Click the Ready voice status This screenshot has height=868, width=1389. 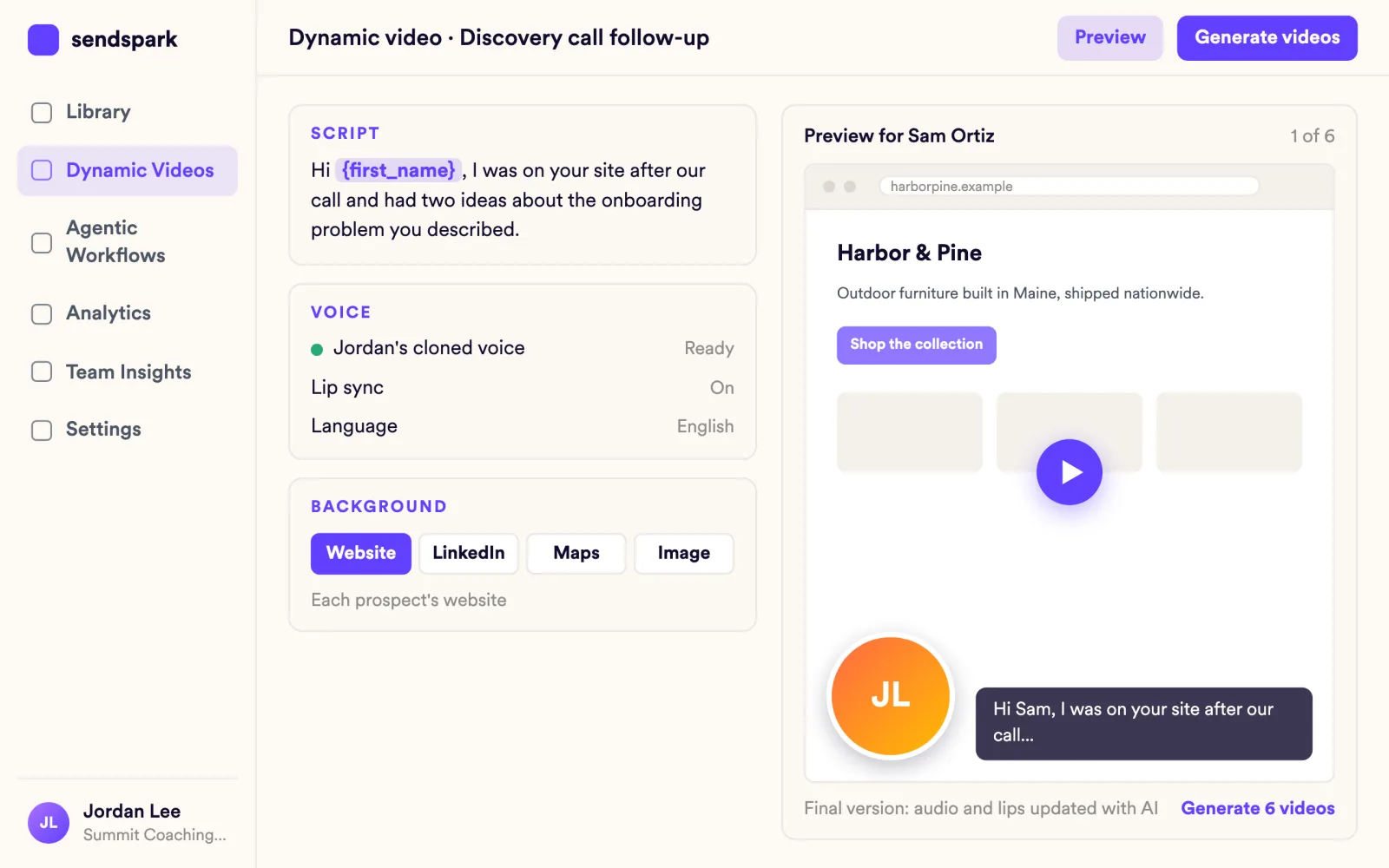tap(709, 349)
